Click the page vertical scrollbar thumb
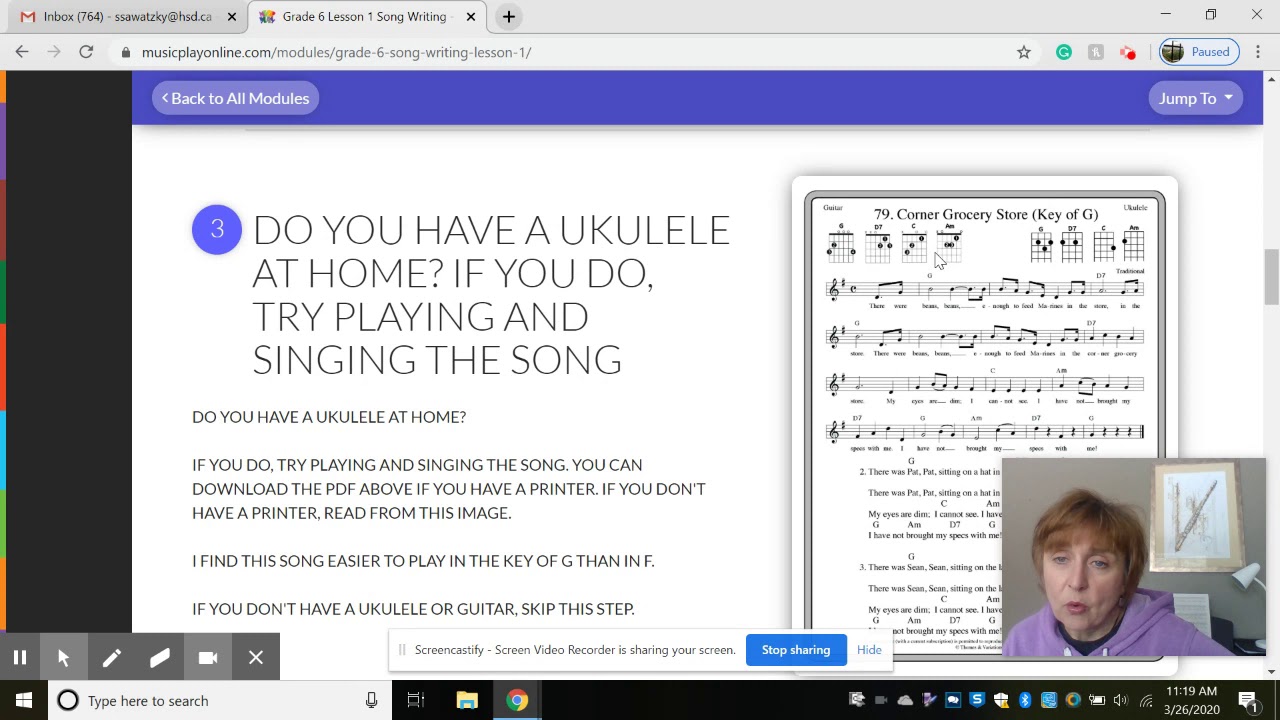 1272,277
